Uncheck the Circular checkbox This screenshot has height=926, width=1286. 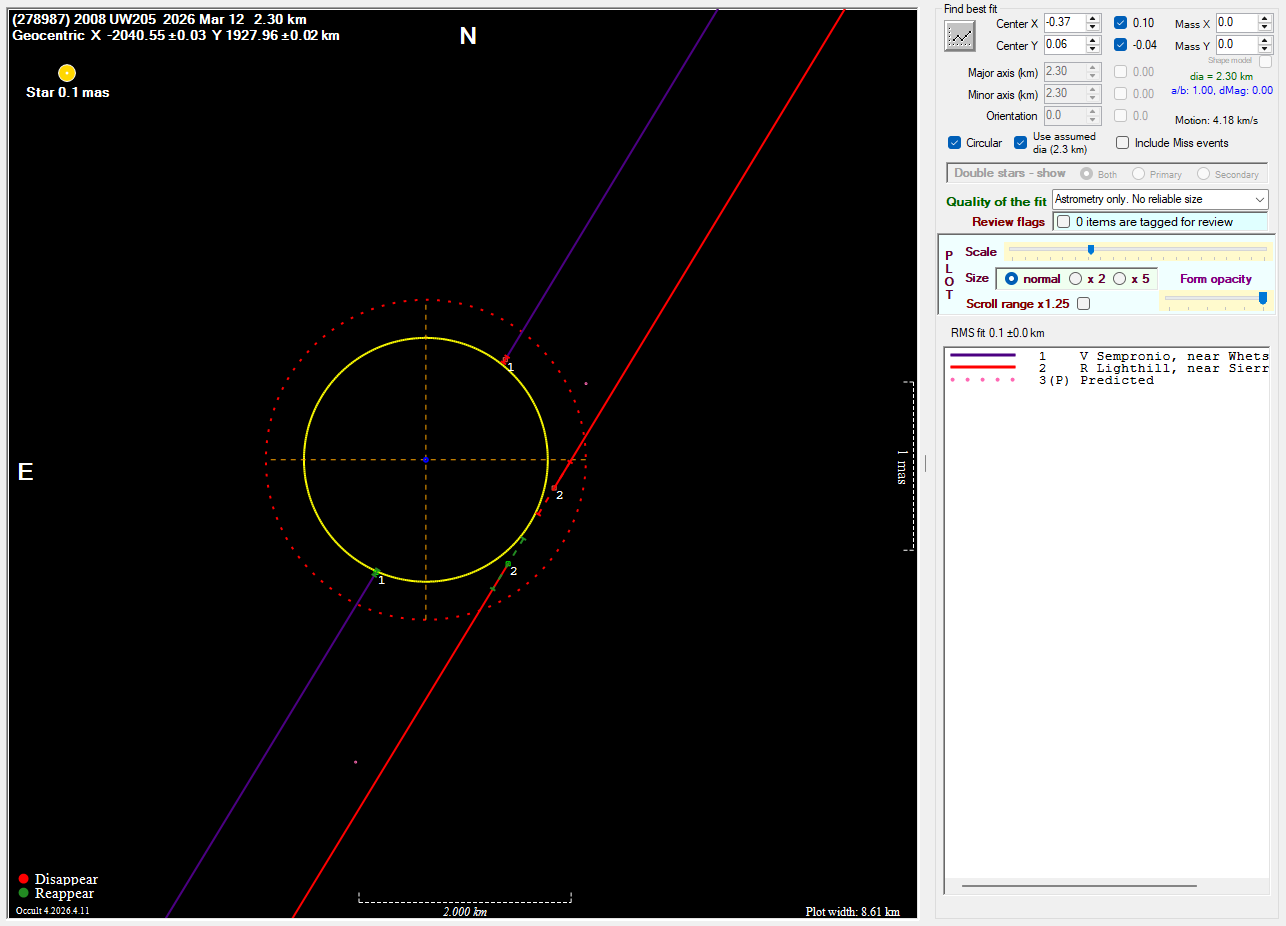click(954, 143)
